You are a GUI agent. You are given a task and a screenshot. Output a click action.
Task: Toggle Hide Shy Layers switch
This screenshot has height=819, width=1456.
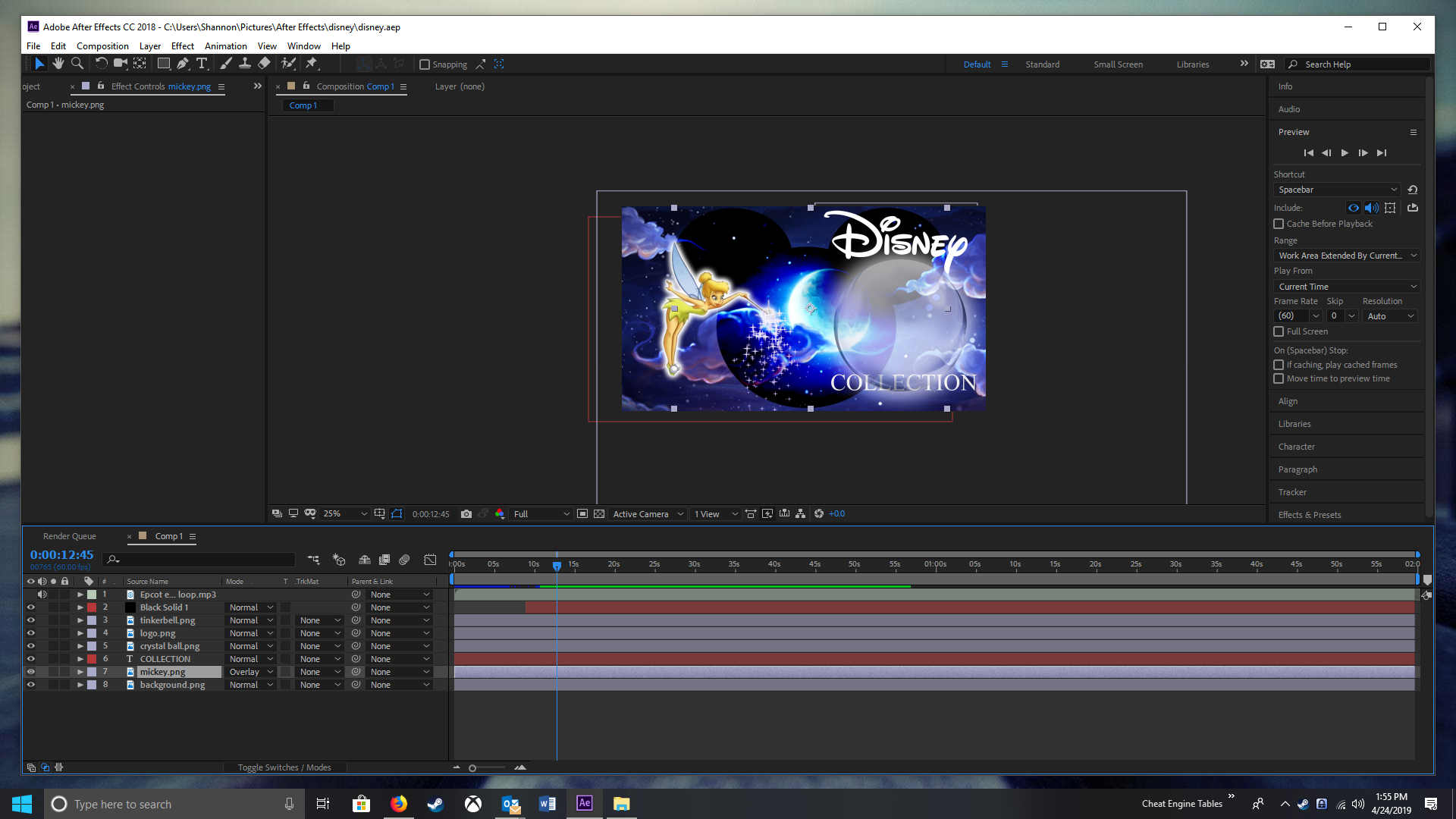pos(365,560)
